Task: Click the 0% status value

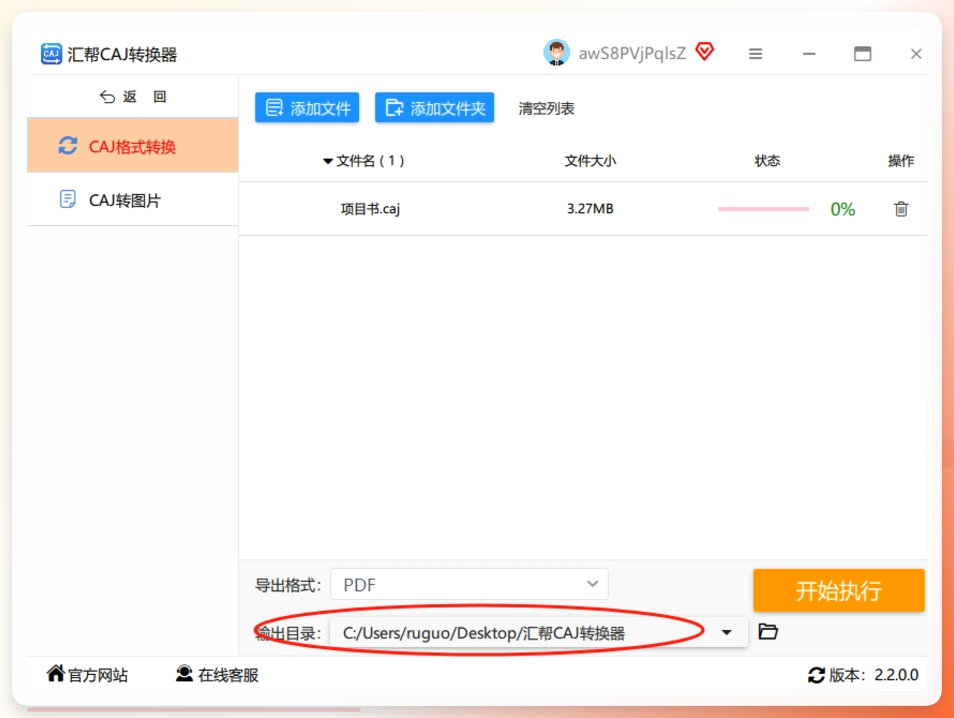Action: click(843, 209)
